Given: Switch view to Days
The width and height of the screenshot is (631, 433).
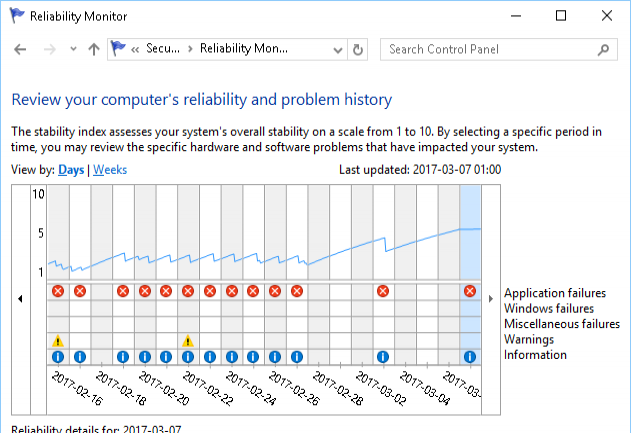Looking at the screenshot, I should [x=71, y=170].
